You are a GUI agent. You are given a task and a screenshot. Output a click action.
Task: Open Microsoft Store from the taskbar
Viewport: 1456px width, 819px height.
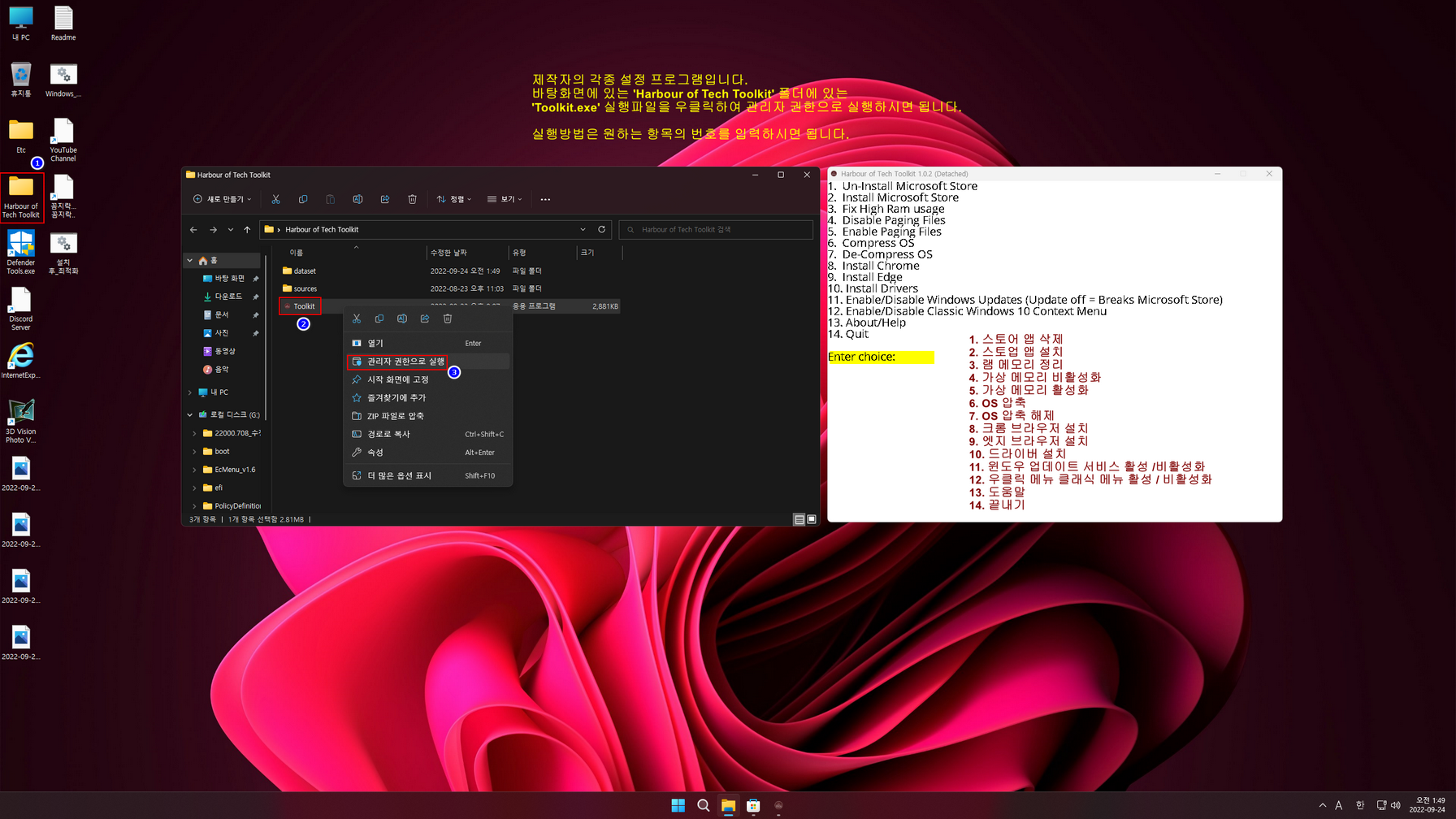(x=753, y=805)
